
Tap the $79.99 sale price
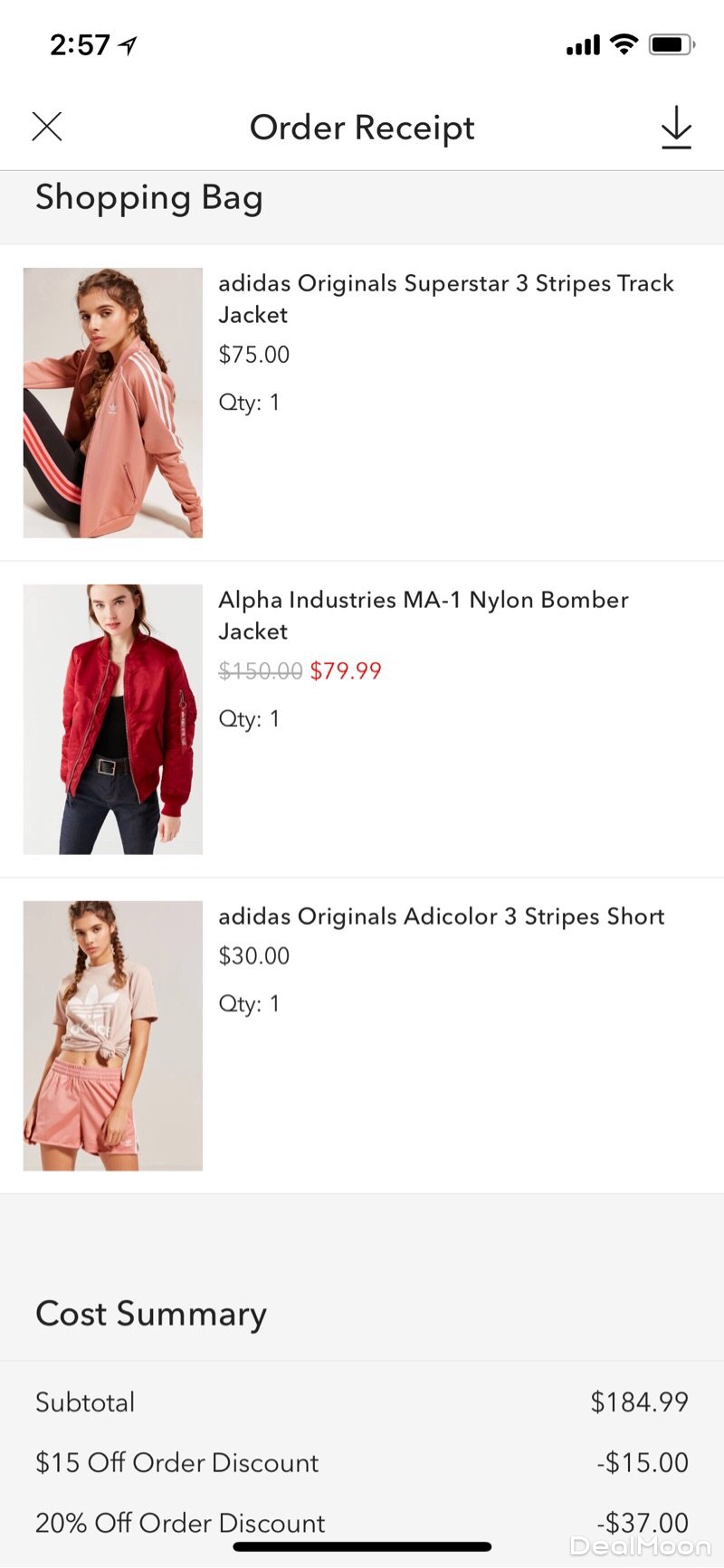(346, 671)
